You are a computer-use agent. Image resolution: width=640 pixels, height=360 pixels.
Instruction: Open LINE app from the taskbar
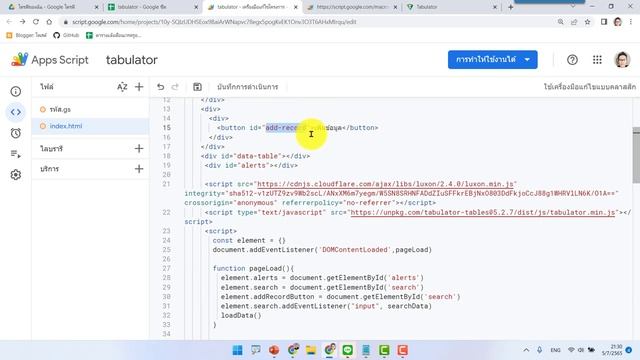[347, 350]
